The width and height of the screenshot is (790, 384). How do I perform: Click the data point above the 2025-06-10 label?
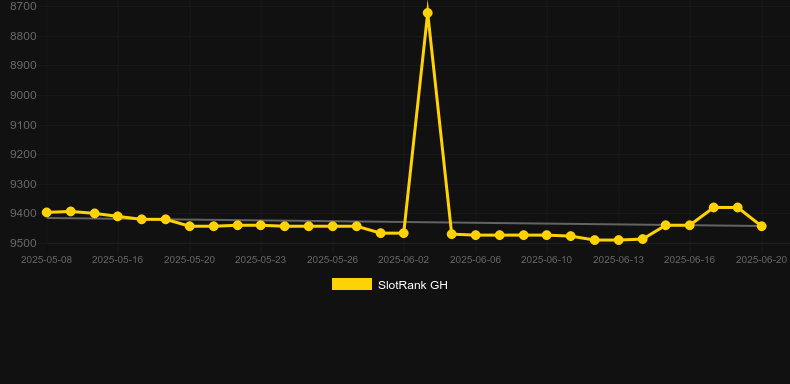[x=547, y=235]
